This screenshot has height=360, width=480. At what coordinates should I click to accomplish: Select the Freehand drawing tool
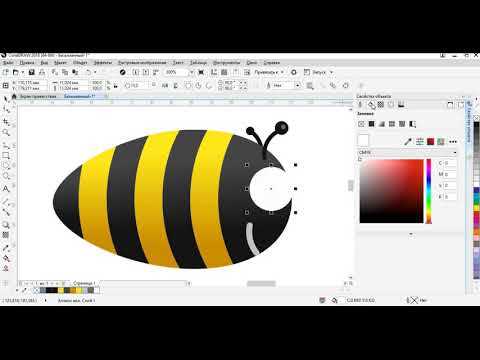(6, 146)
